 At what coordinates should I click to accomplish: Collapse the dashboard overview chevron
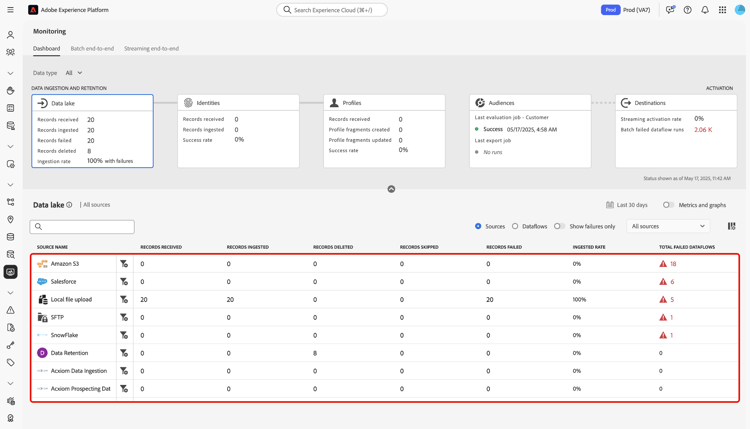pos(391,189)
